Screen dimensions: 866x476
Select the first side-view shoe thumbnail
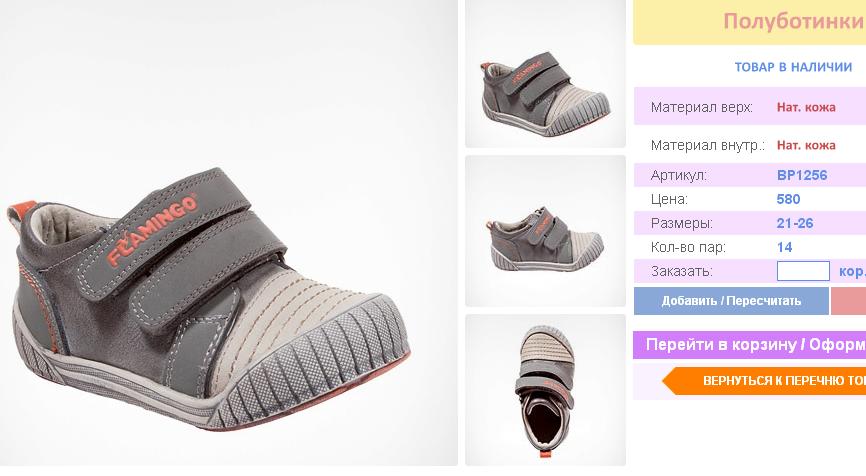pos(545,74)
